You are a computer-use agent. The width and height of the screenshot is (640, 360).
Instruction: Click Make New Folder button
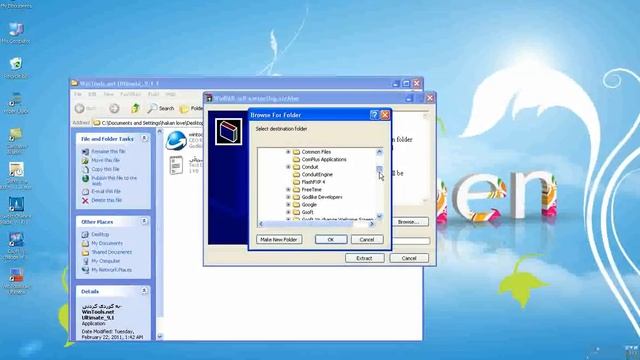pos(279,240)
